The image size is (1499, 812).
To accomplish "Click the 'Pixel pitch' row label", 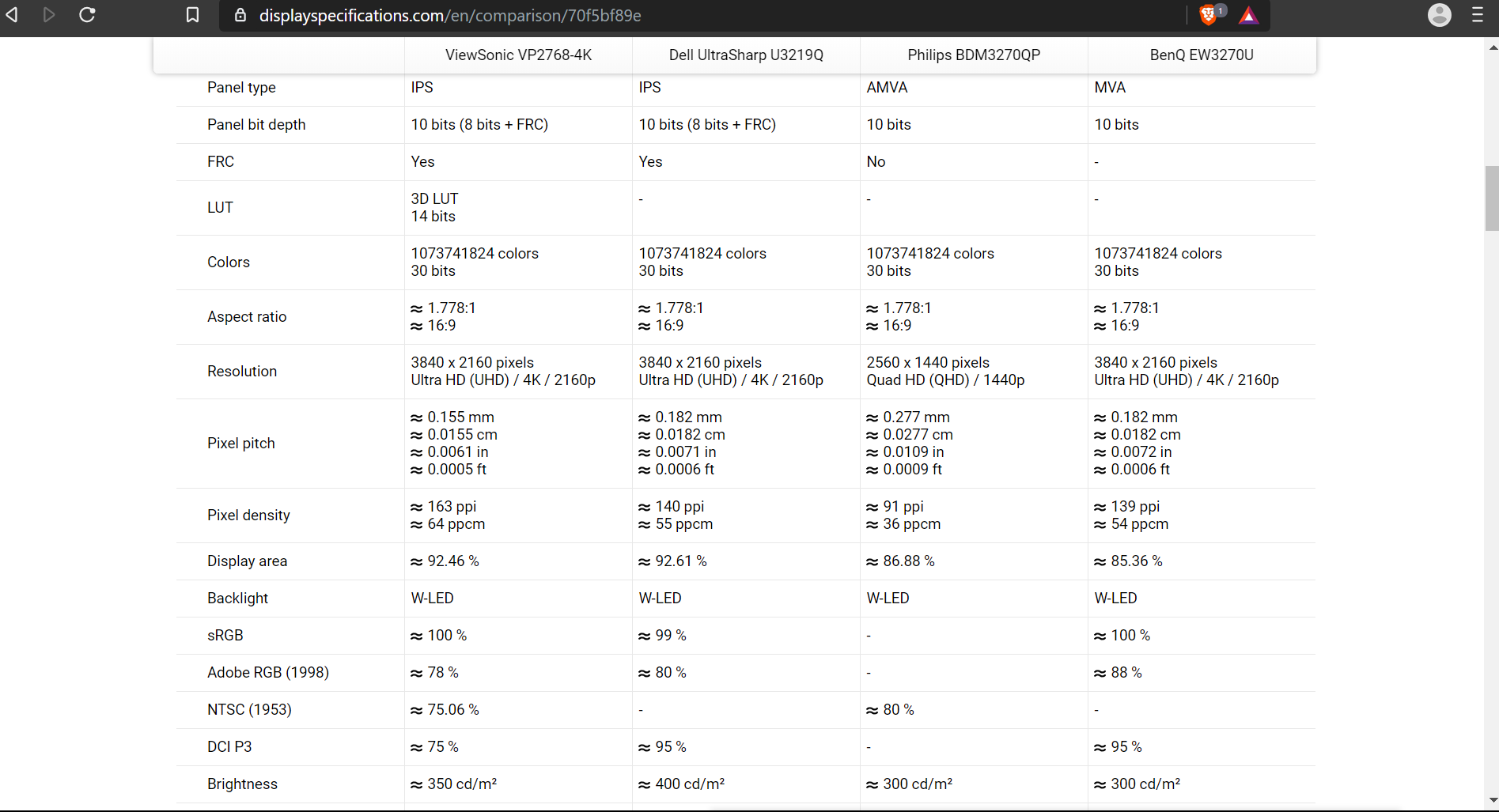I will click(241, 444).
